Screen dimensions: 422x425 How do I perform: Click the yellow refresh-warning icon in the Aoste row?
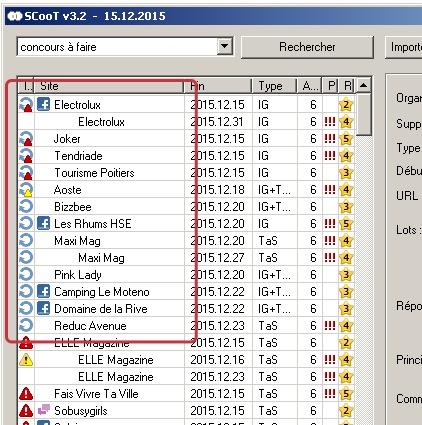[x=26, y=190]
